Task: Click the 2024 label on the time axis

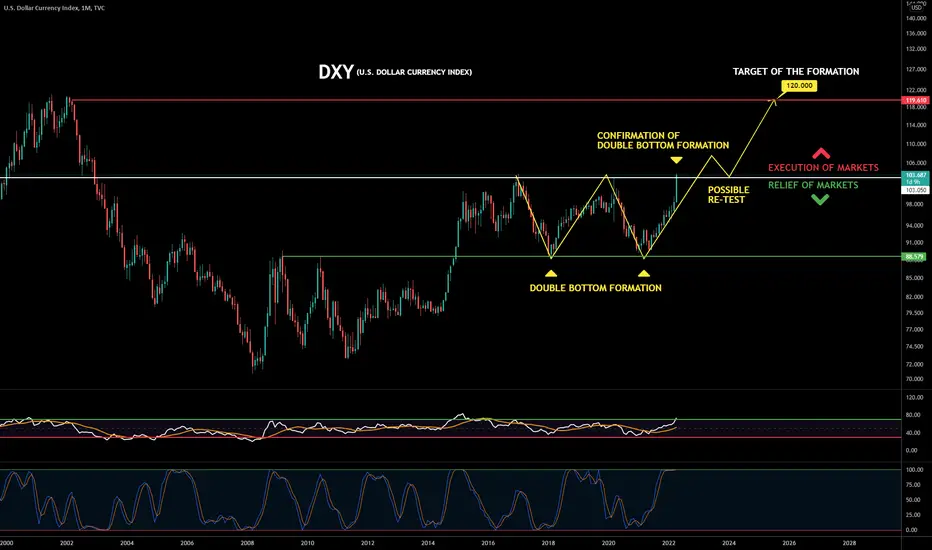Action: (729, 543)
